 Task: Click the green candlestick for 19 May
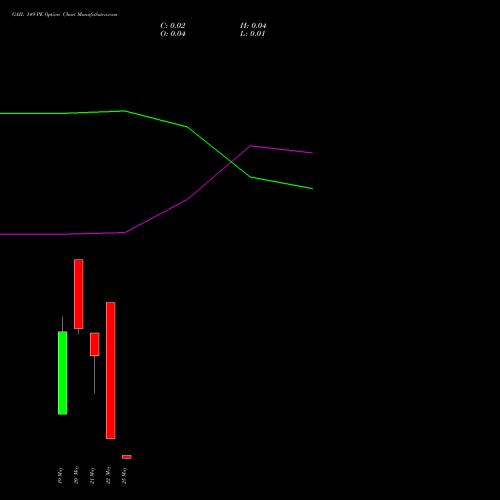coord(63,373)
